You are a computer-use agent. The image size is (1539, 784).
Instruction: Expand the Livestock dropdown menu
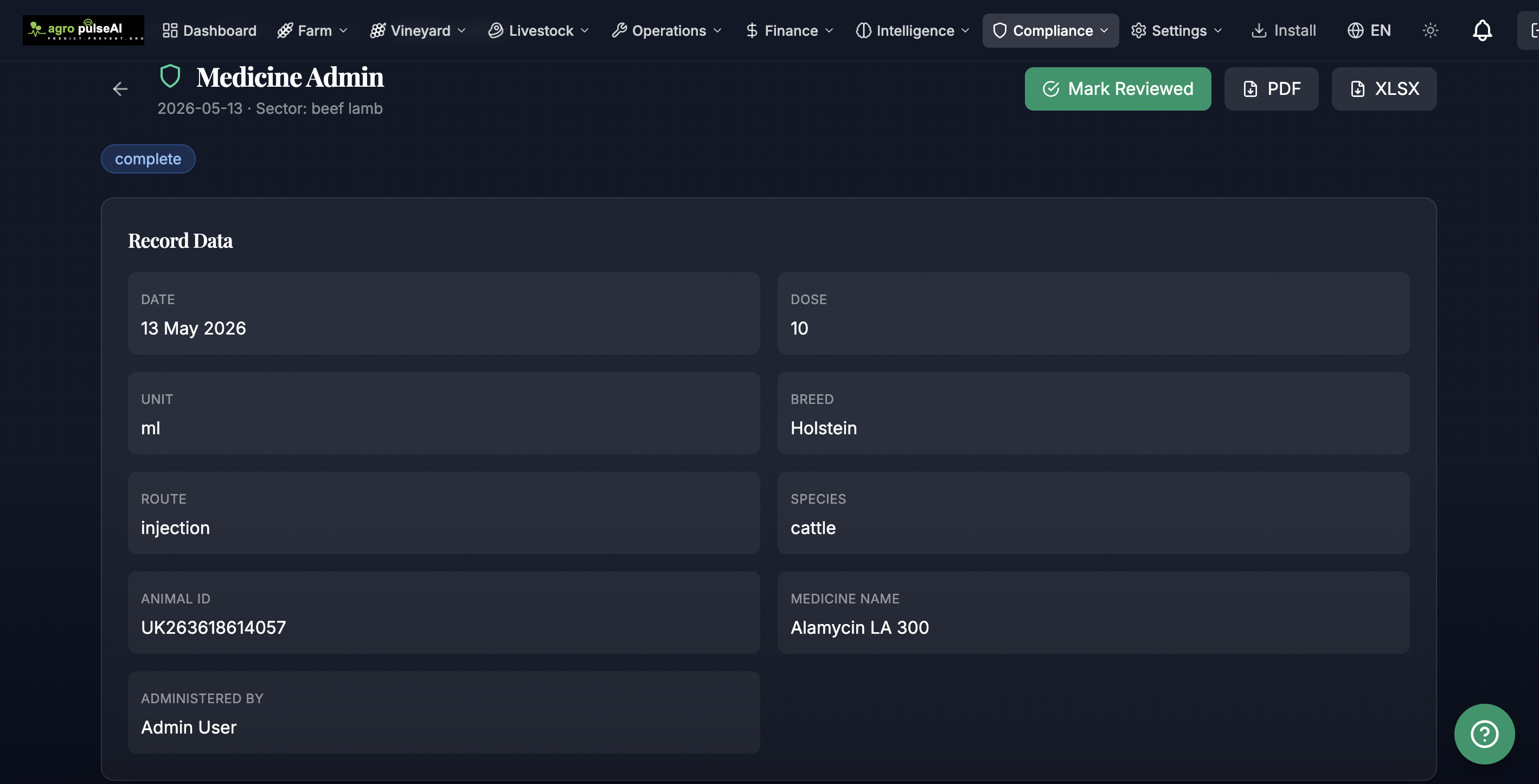(538, 30)
